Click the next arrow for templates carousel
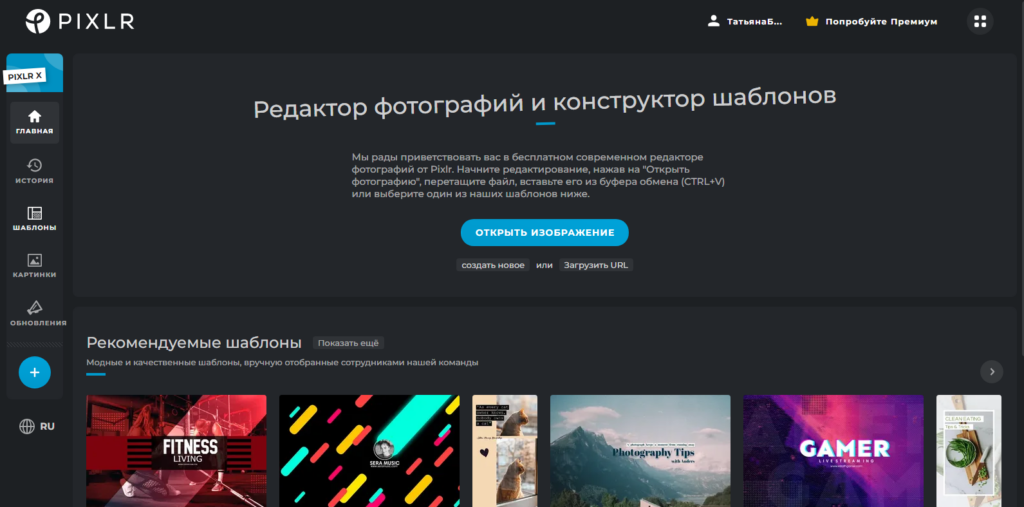 click(x=991, y=372)
